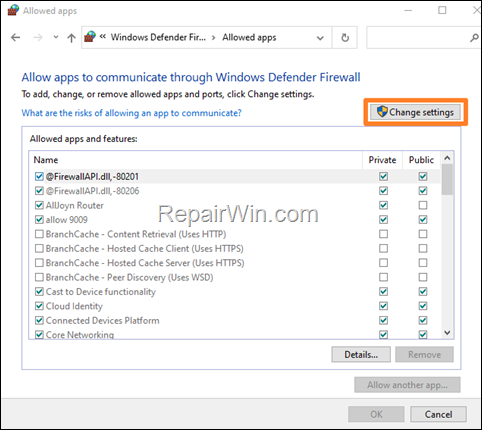Click the Back navigation arrow

pyautogui.click(x=15, y=38)
